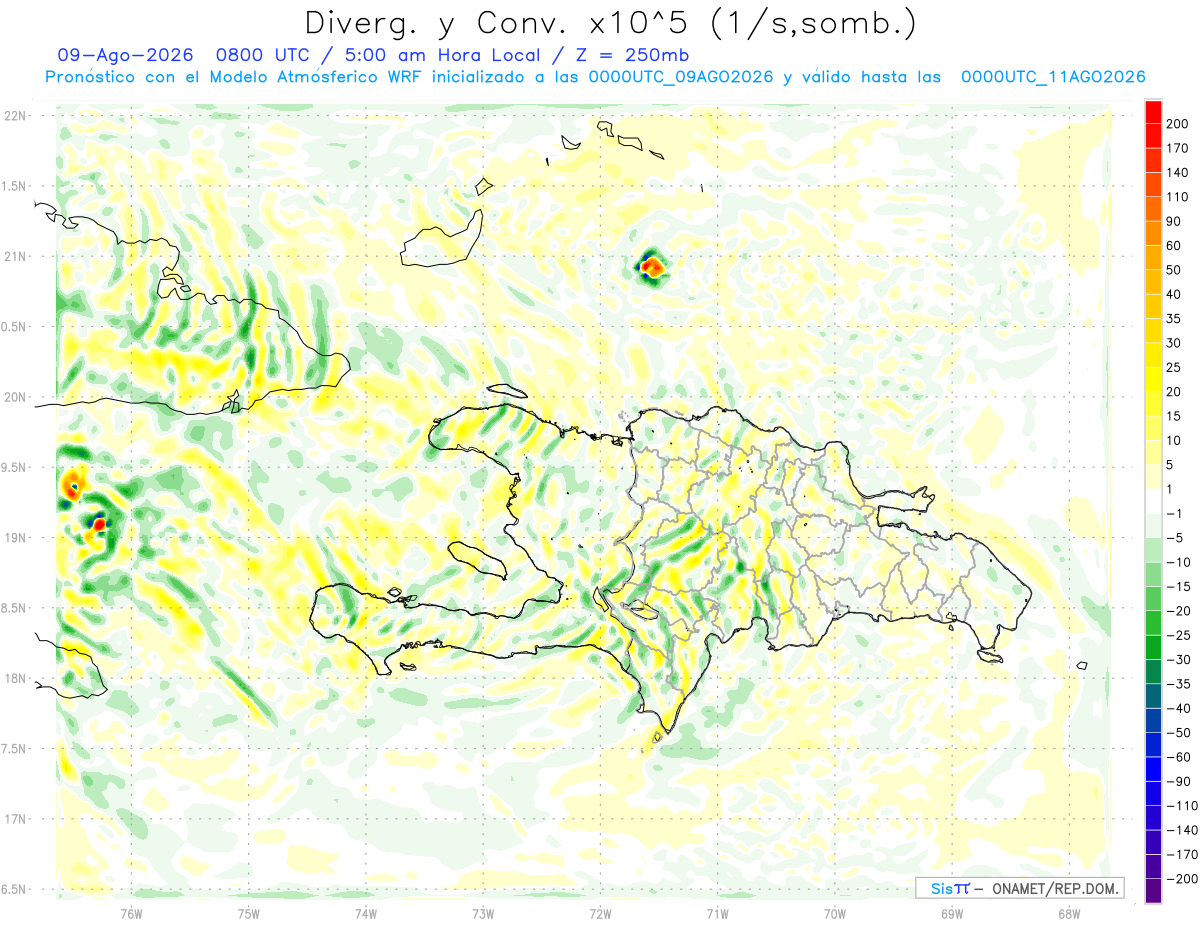Click the '0000UTC_09AGO2026' initialization time text
This screenshot has height=927, width=1200.
coord(681,77)
